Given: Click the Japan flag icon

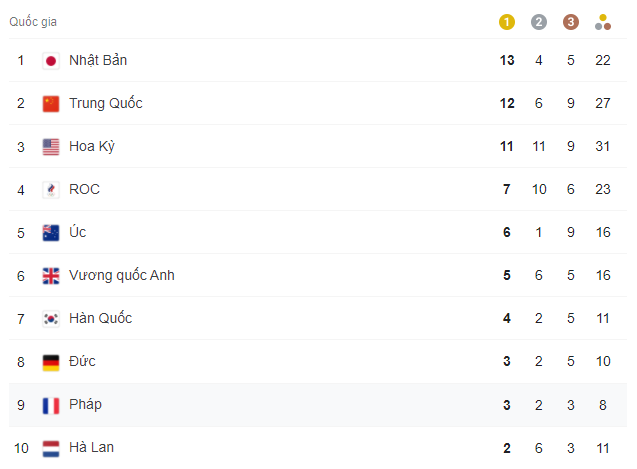Looking at the screenshot, I should point(51,61).
